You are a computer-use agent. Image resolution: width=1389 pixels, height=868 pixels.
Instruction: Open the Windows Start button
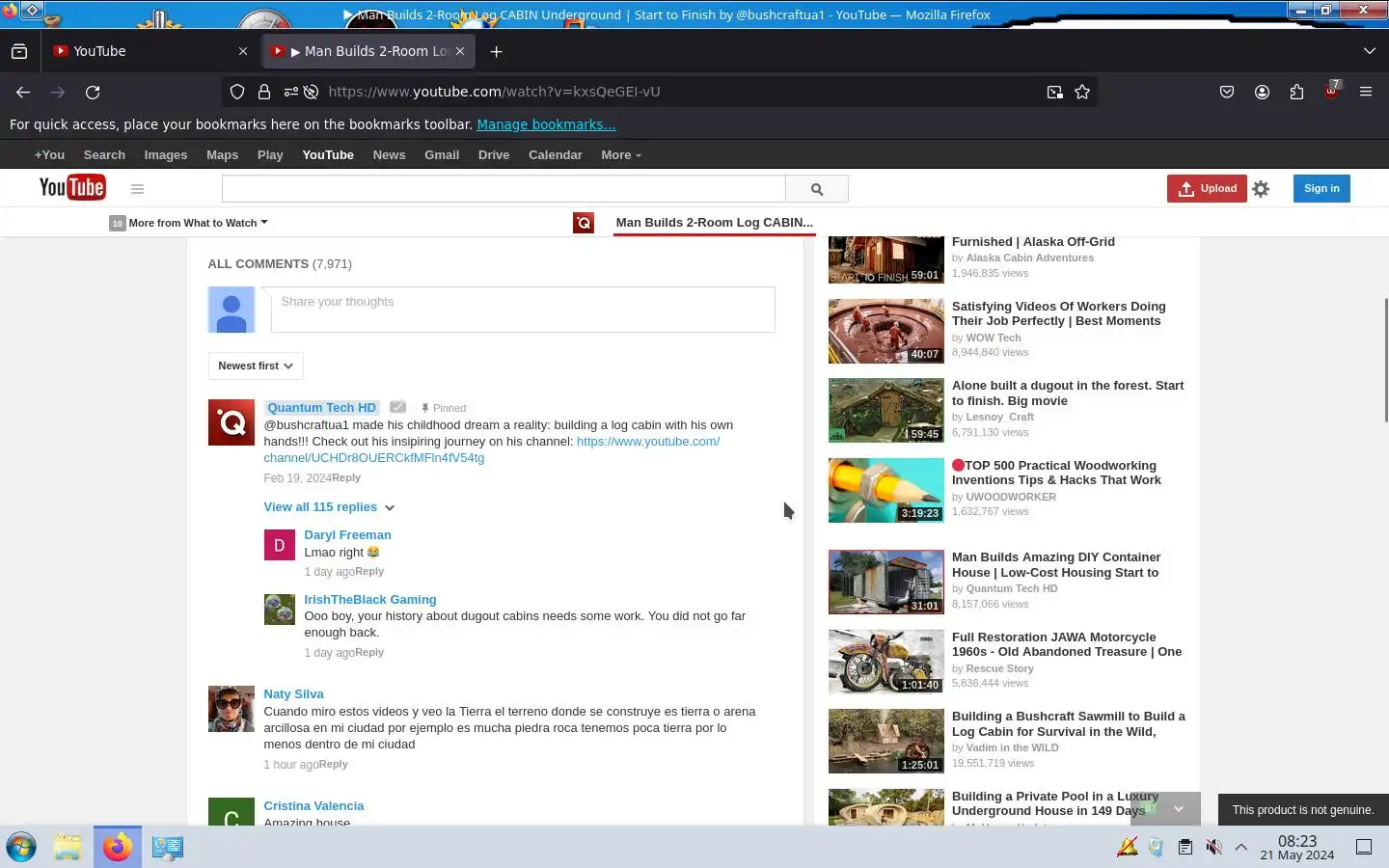pyautogui.click(x=21, y=847)
